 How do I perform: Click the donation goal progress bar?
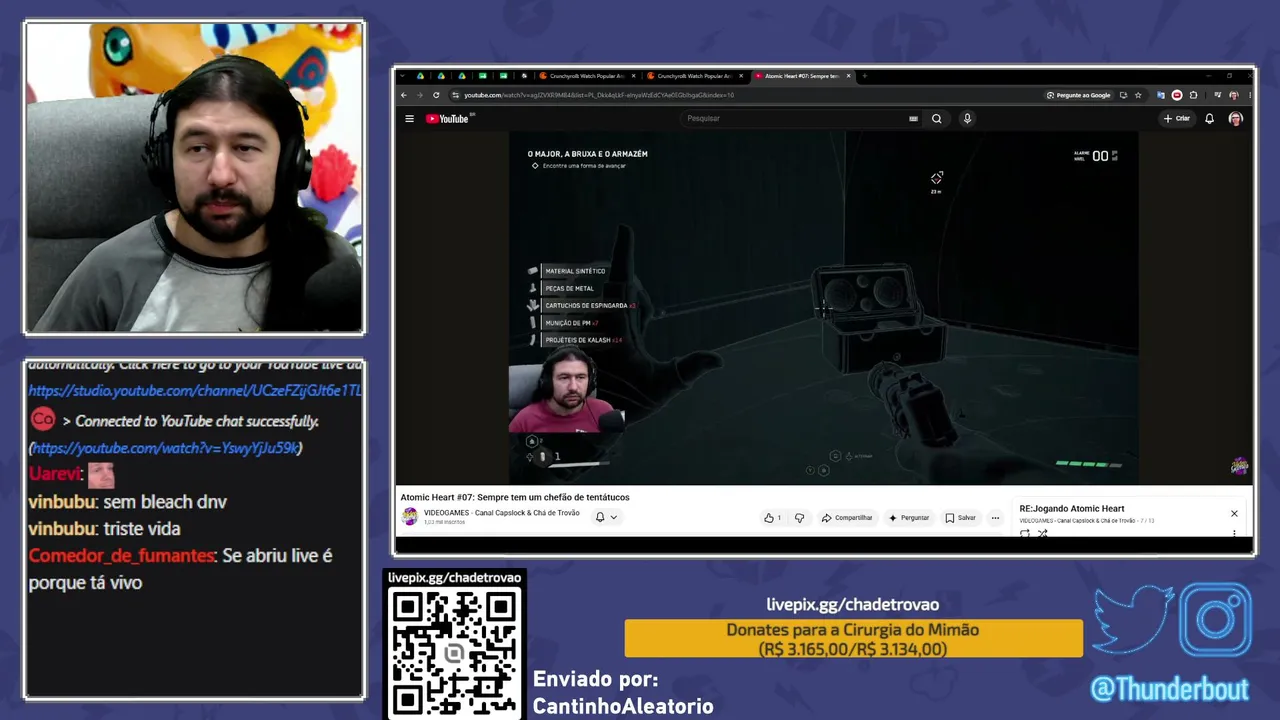pos(854,639)
